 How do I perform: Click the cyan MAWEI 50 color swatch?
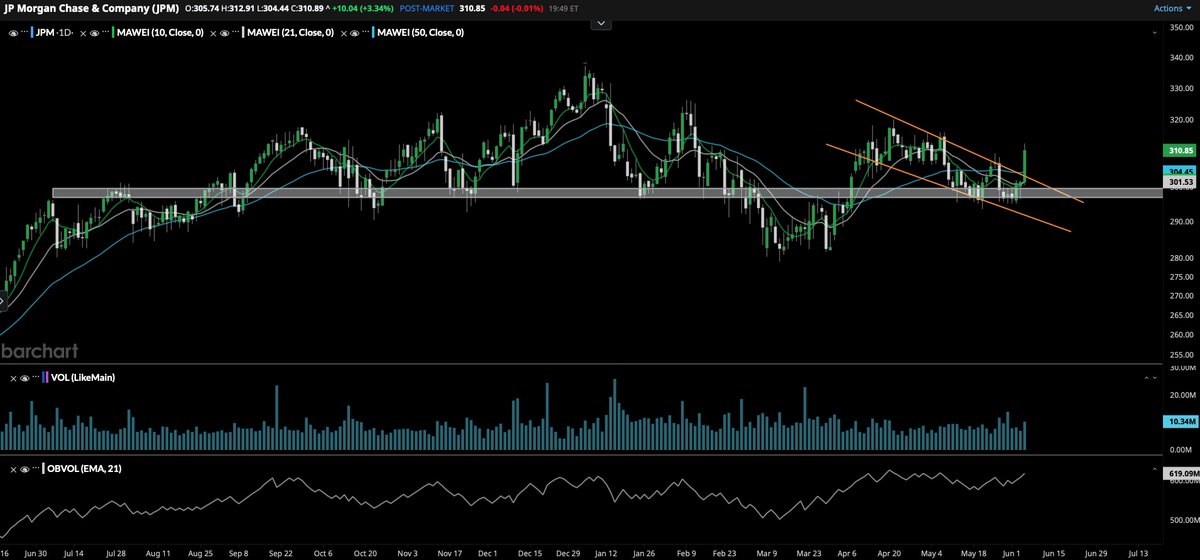[373, 33]
